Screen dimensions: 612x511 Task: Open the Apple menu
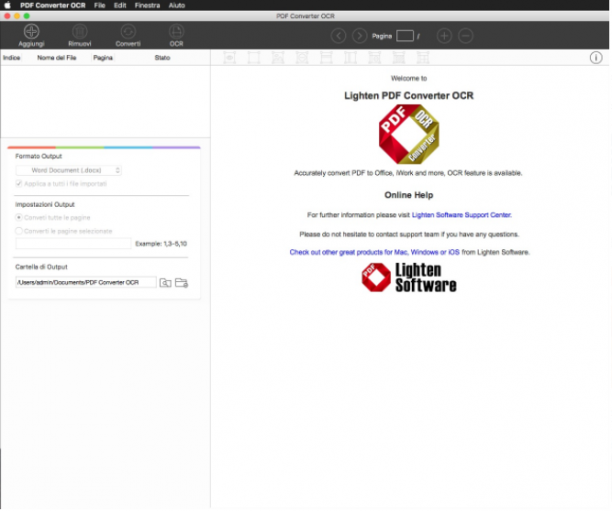(x=7, y=5)
